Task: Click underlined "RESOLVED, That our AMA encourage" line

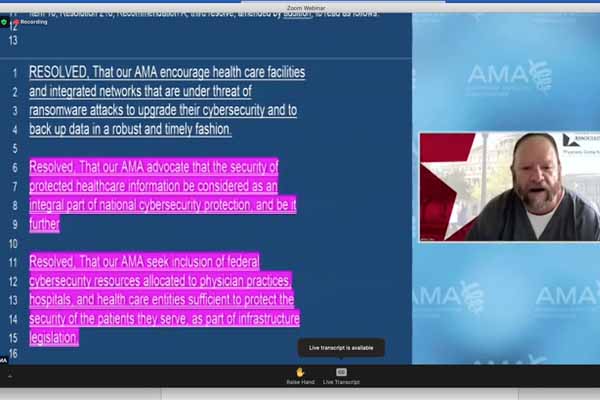Action: tap(167, 73)
